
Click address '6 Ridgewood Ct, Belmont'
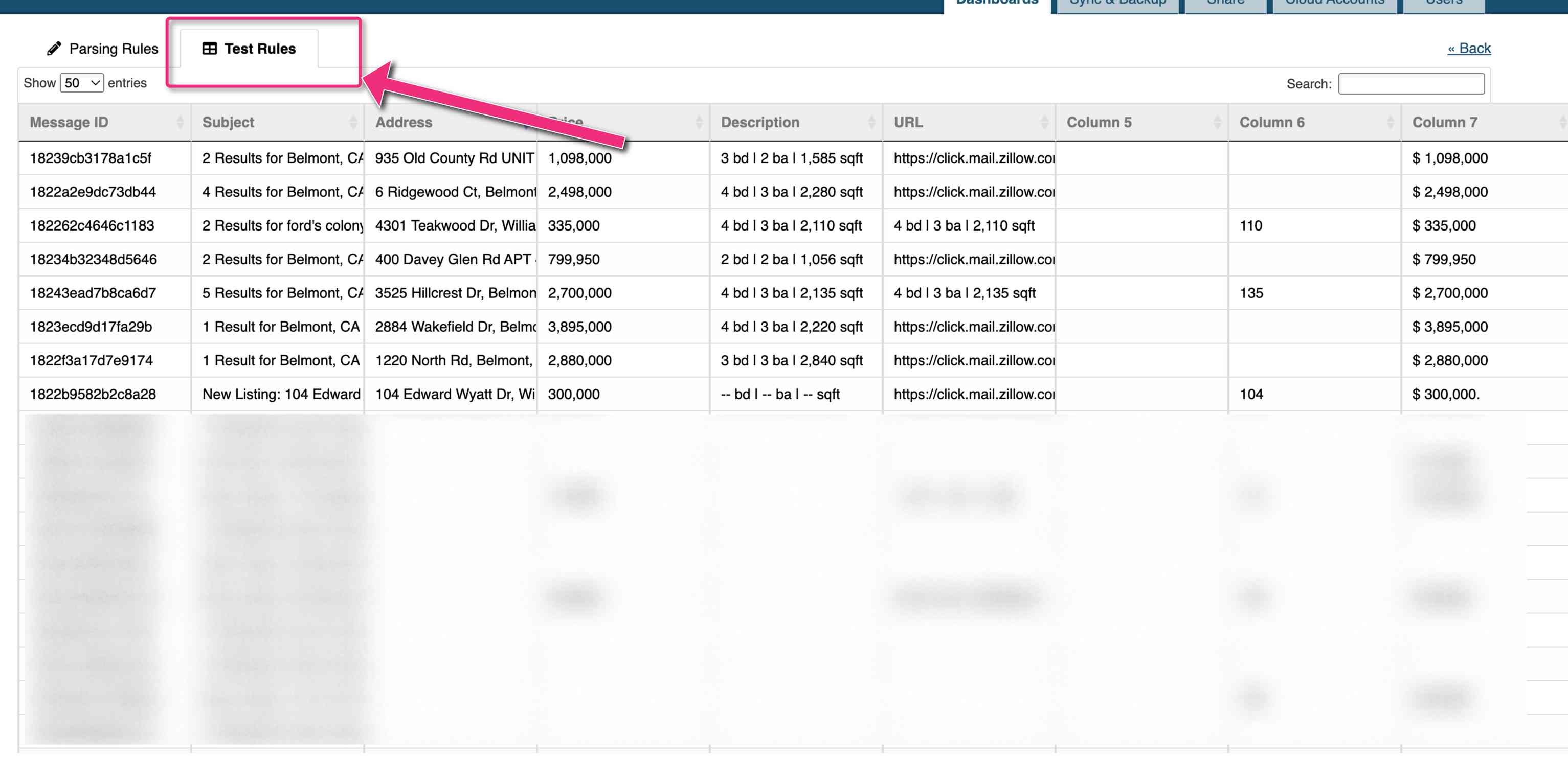[455, 192]
